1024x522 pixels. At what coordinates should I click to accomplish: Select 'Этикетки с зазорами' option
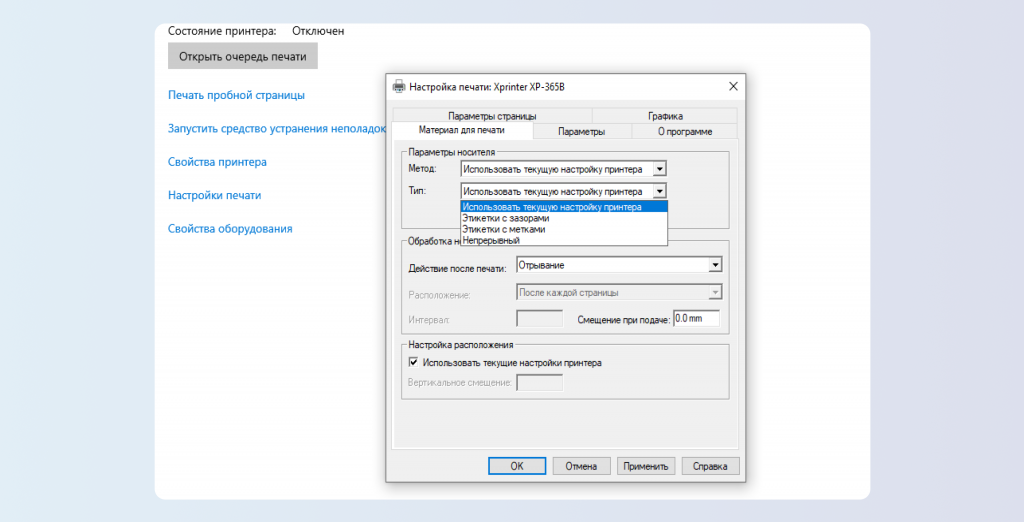506,218
